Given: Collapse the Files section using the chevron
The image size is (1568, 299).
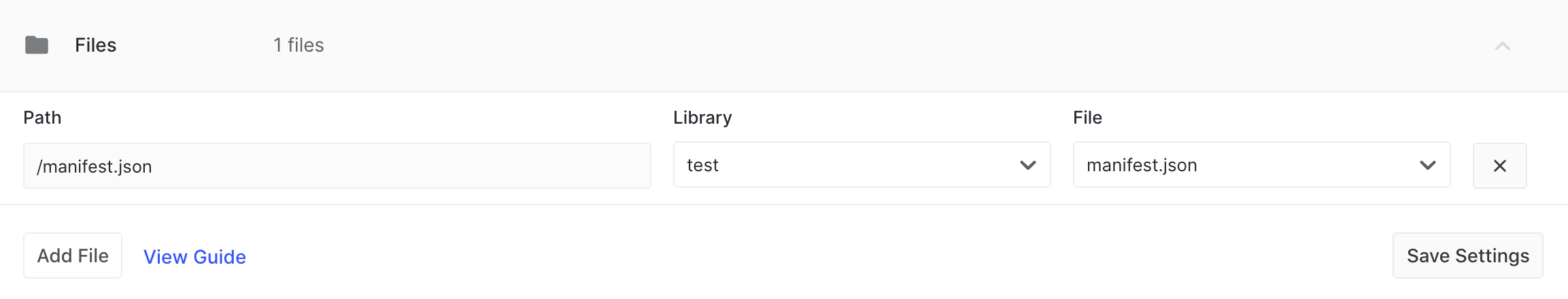Looking at the screenshot, I should [x=1502, y=46].
